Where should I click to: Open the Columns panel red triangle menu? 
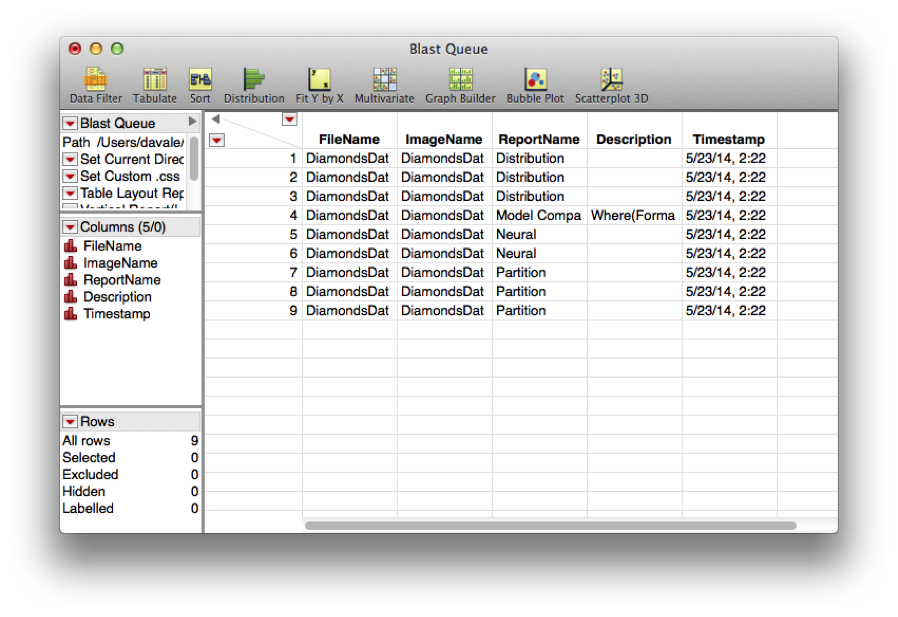click(x=70, y=227)
